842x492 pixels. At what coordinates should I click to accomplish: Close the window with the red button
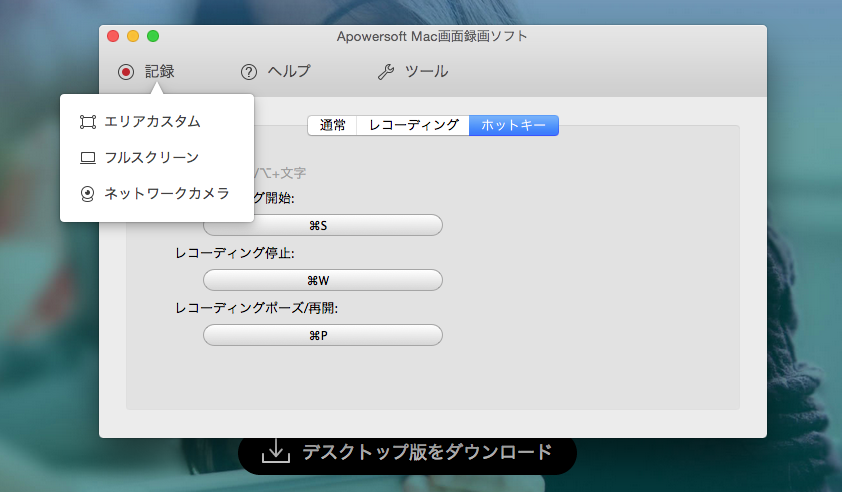pyautogui.click(x=113, y=36)
